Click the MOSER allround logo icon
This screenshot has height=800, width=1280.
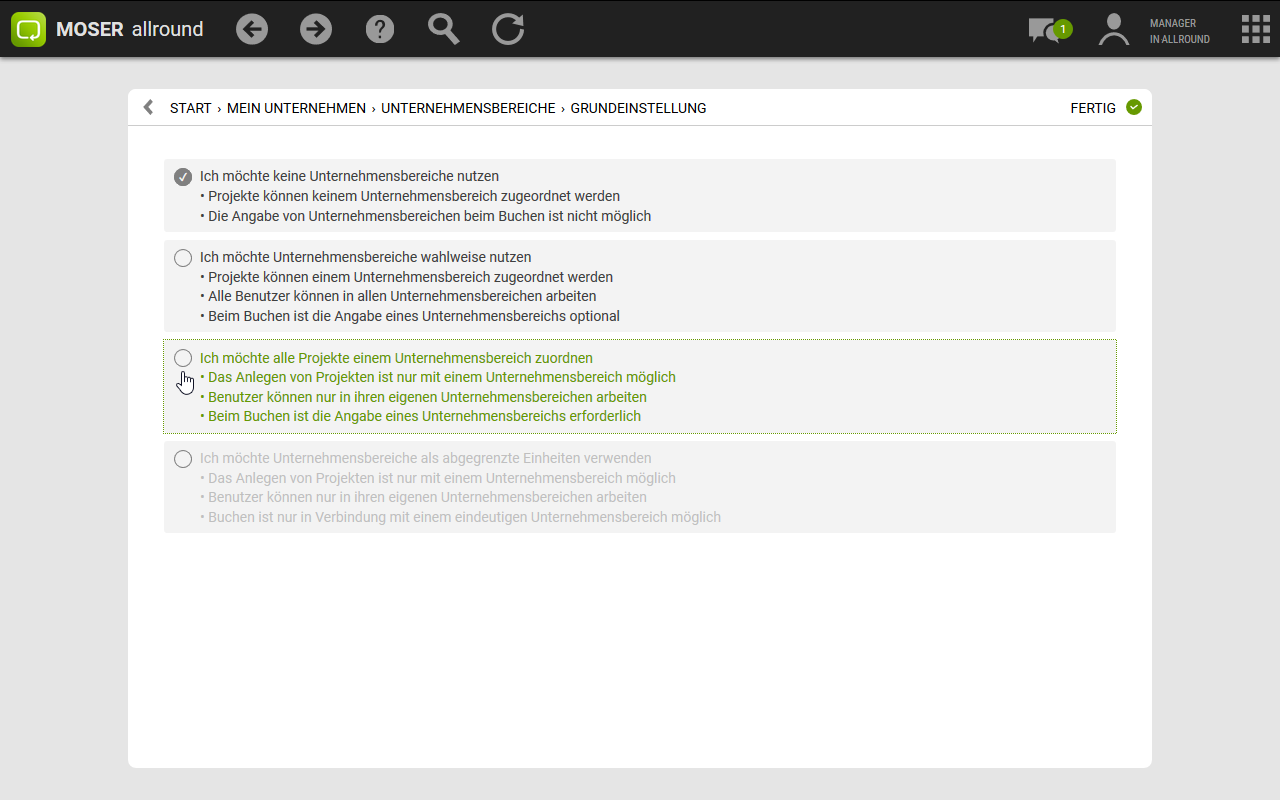29,29
